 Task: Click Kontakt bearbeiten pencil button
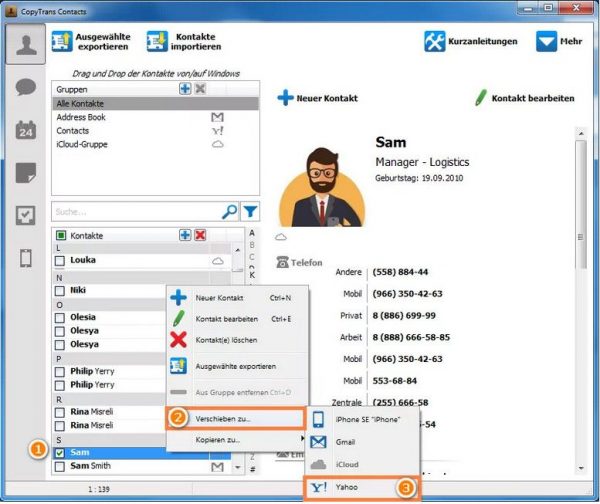524,98
